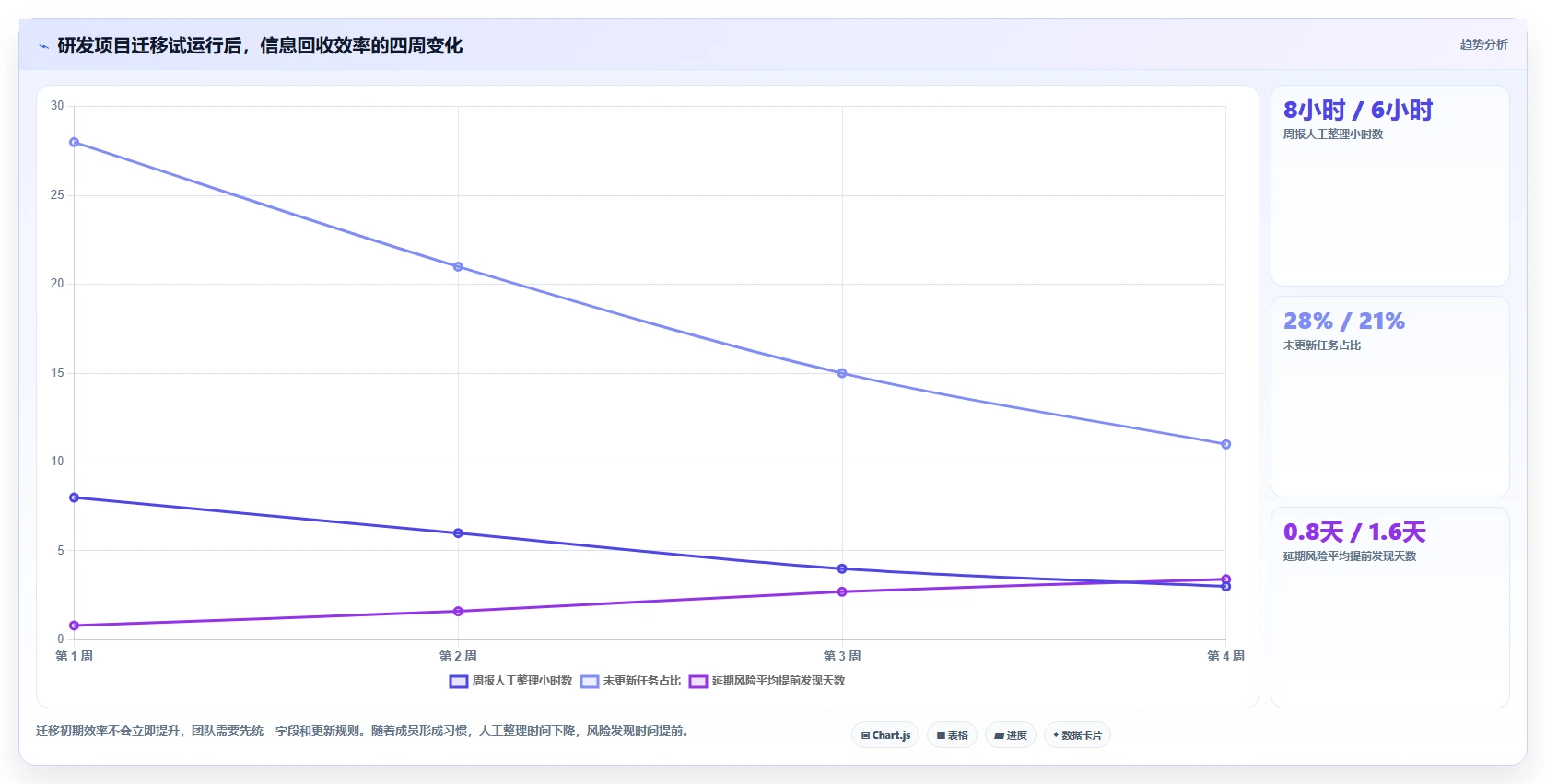This screenshot has width=1546, height=784.
Task: Click the 延期风险平均提前发现天数 label in the stat card
Action: pos(1350,556)
